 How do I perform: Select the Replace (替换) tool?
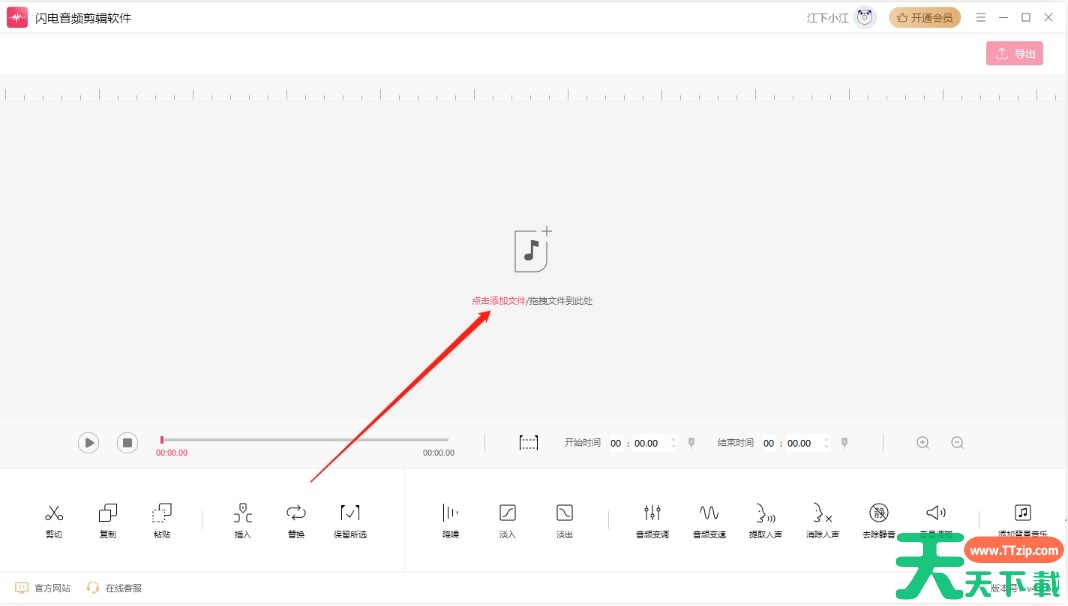point(296,513)
